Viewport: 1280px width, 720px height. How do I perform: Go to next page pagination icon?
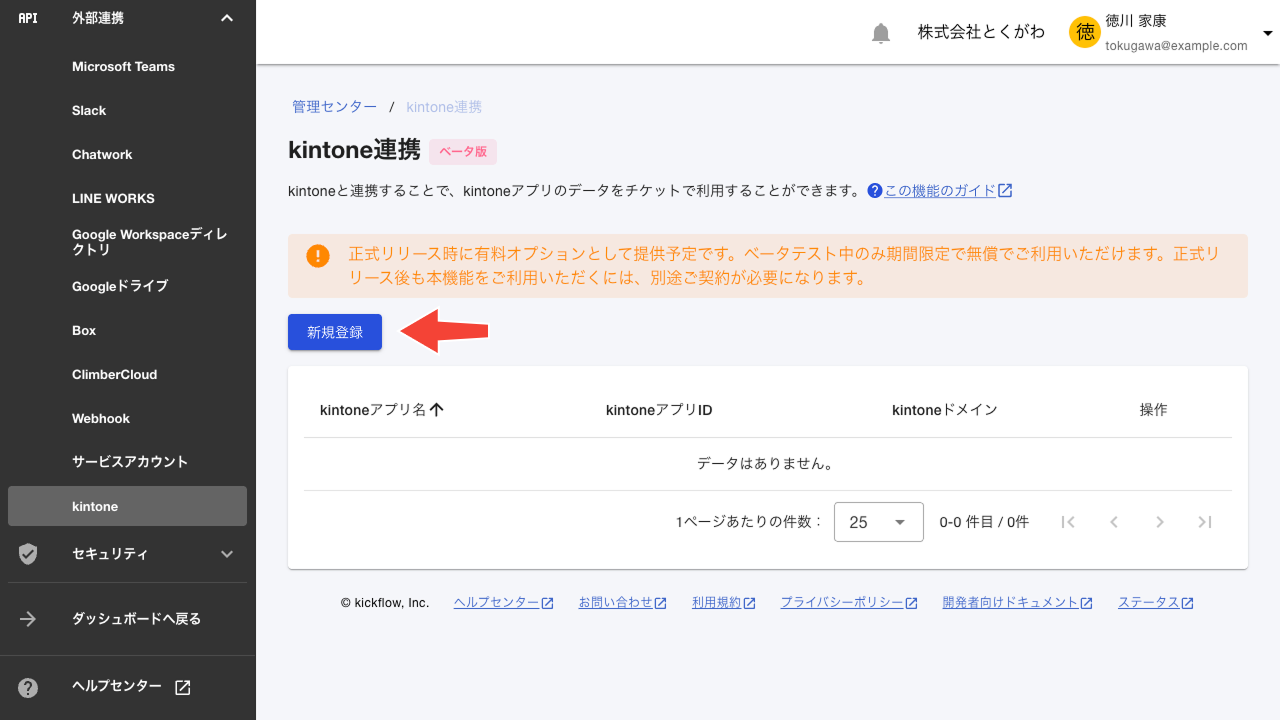point(1160,522)
